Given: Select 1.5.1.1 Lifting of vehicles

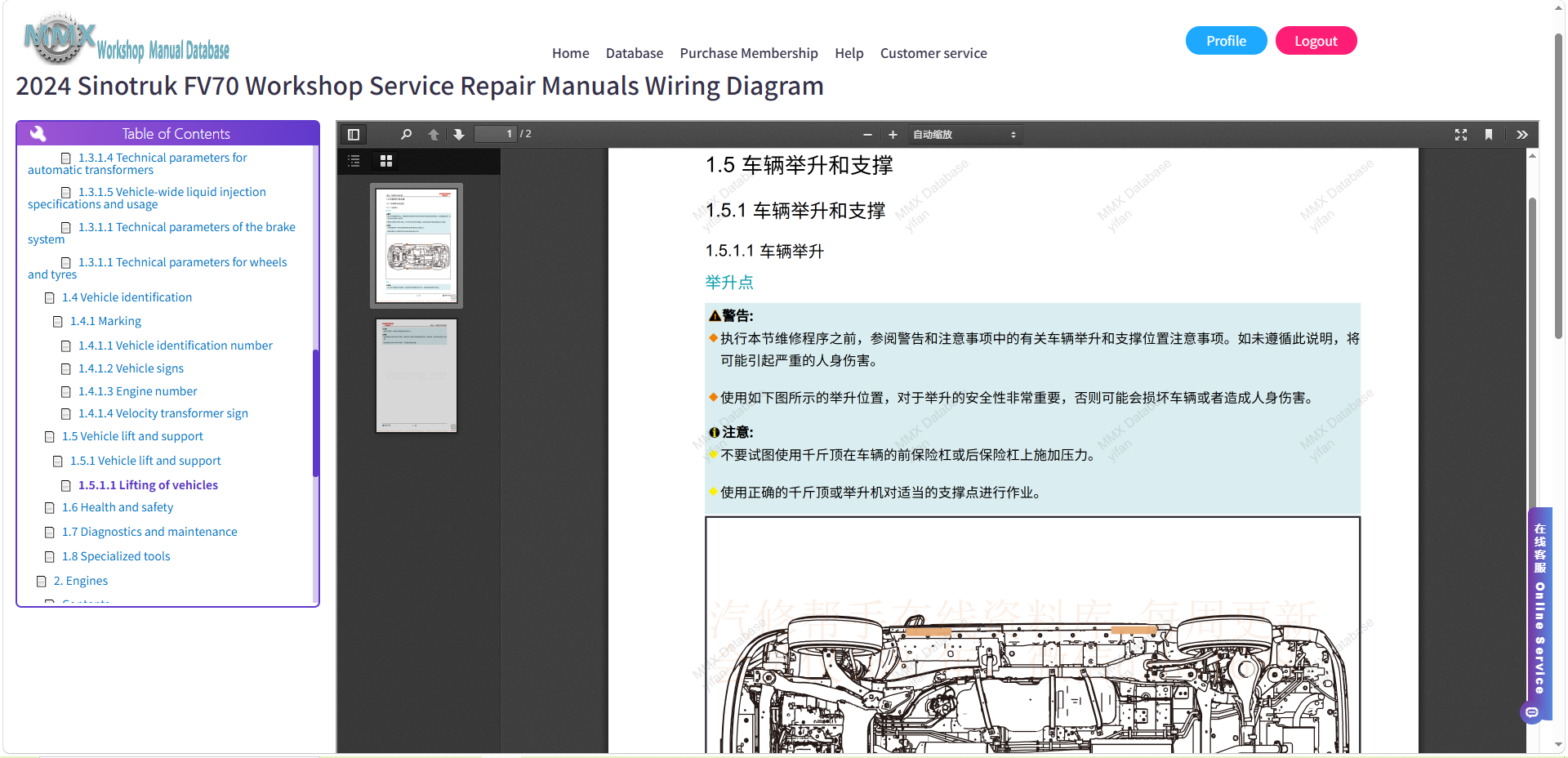Looking at the screenshot, I should [148, 485].
